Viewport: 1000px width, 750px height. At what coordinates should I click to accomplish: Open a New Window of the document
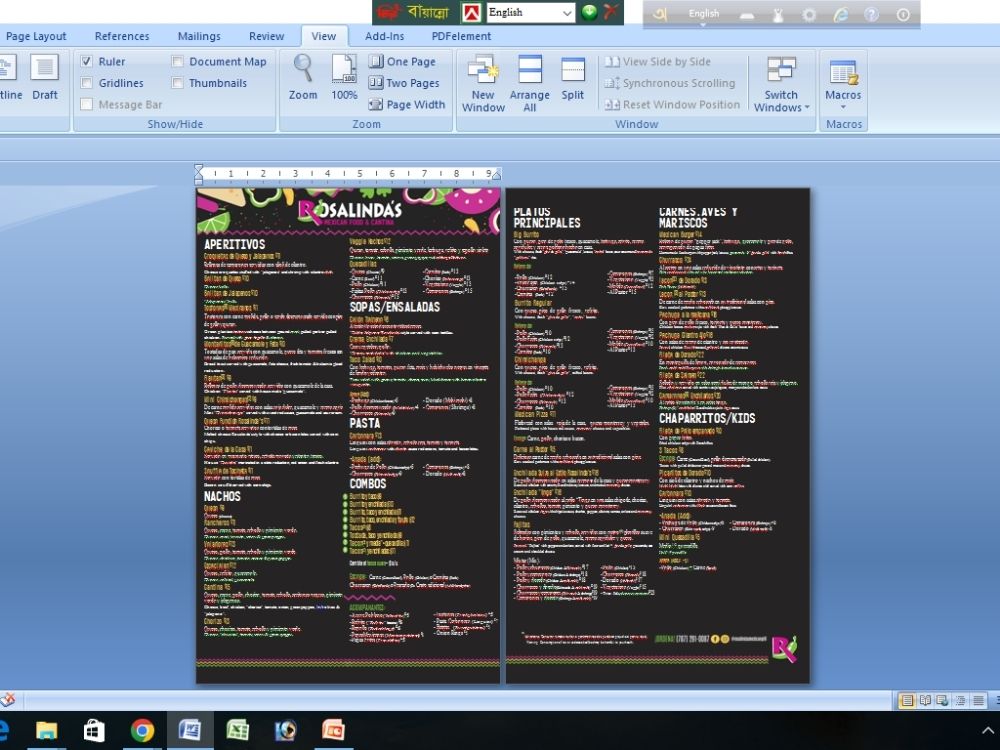coord(483,83)
